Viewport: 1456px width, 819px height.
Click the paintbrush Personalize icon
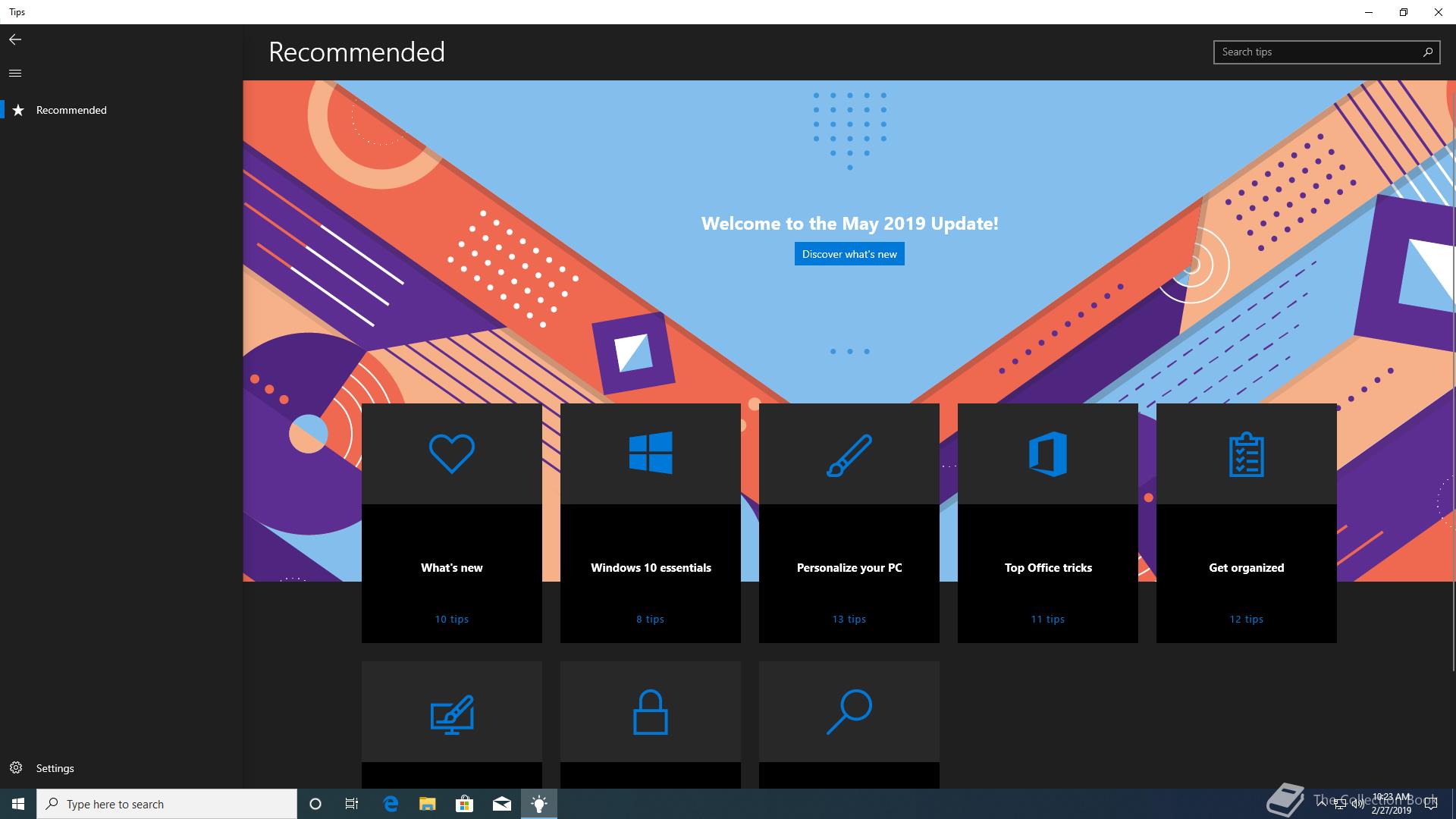(849, 455)
